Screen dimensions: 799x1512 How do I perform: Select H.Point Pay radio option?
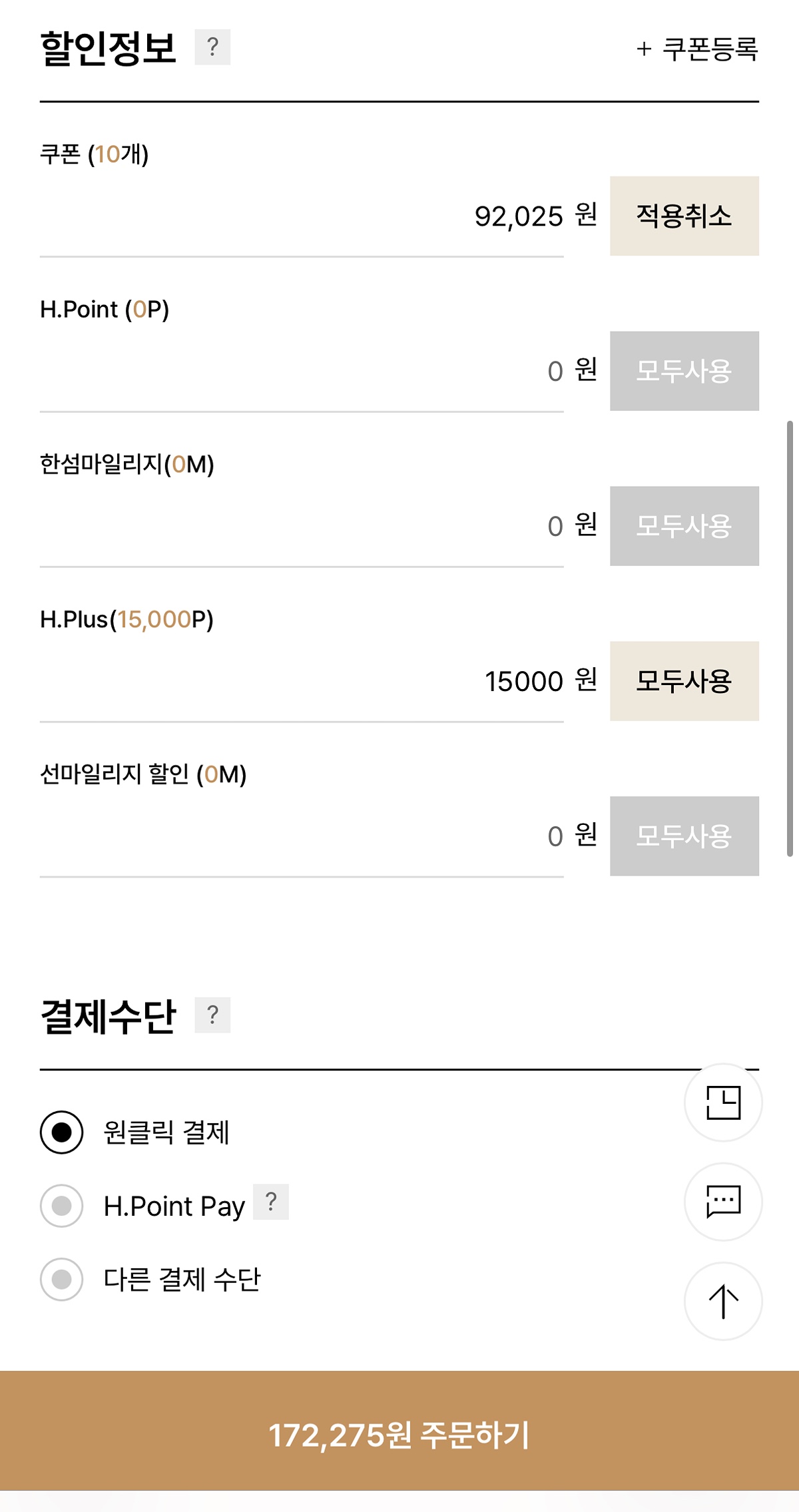tap(62, 1206)
